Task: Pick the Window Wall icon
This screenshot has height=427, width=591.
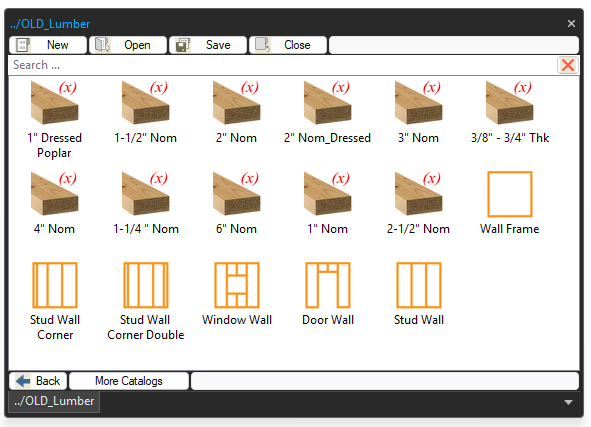Action: [237, 285]
